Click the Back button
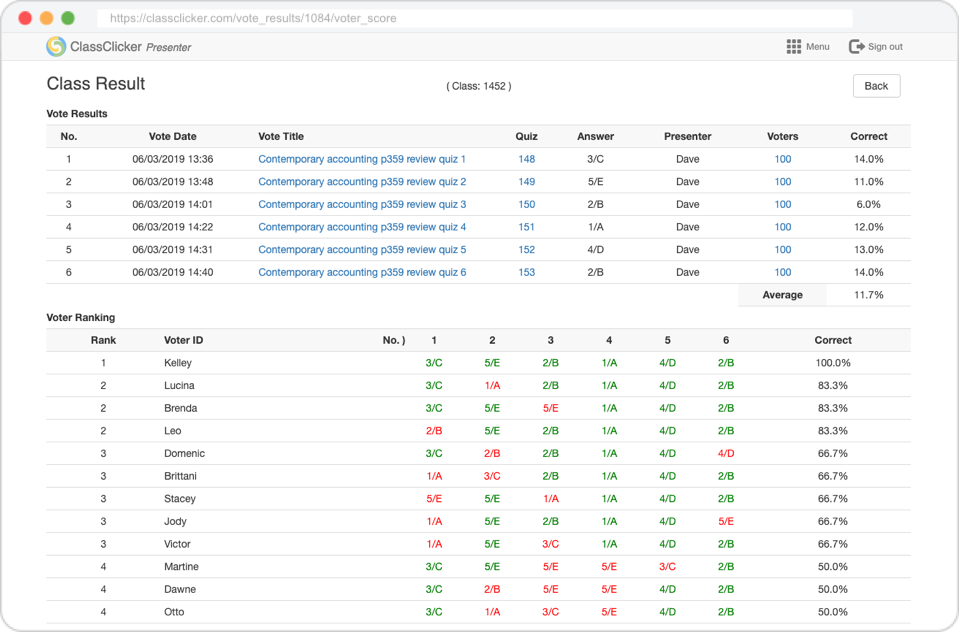The image size is (959, 632). coord(875,86)
